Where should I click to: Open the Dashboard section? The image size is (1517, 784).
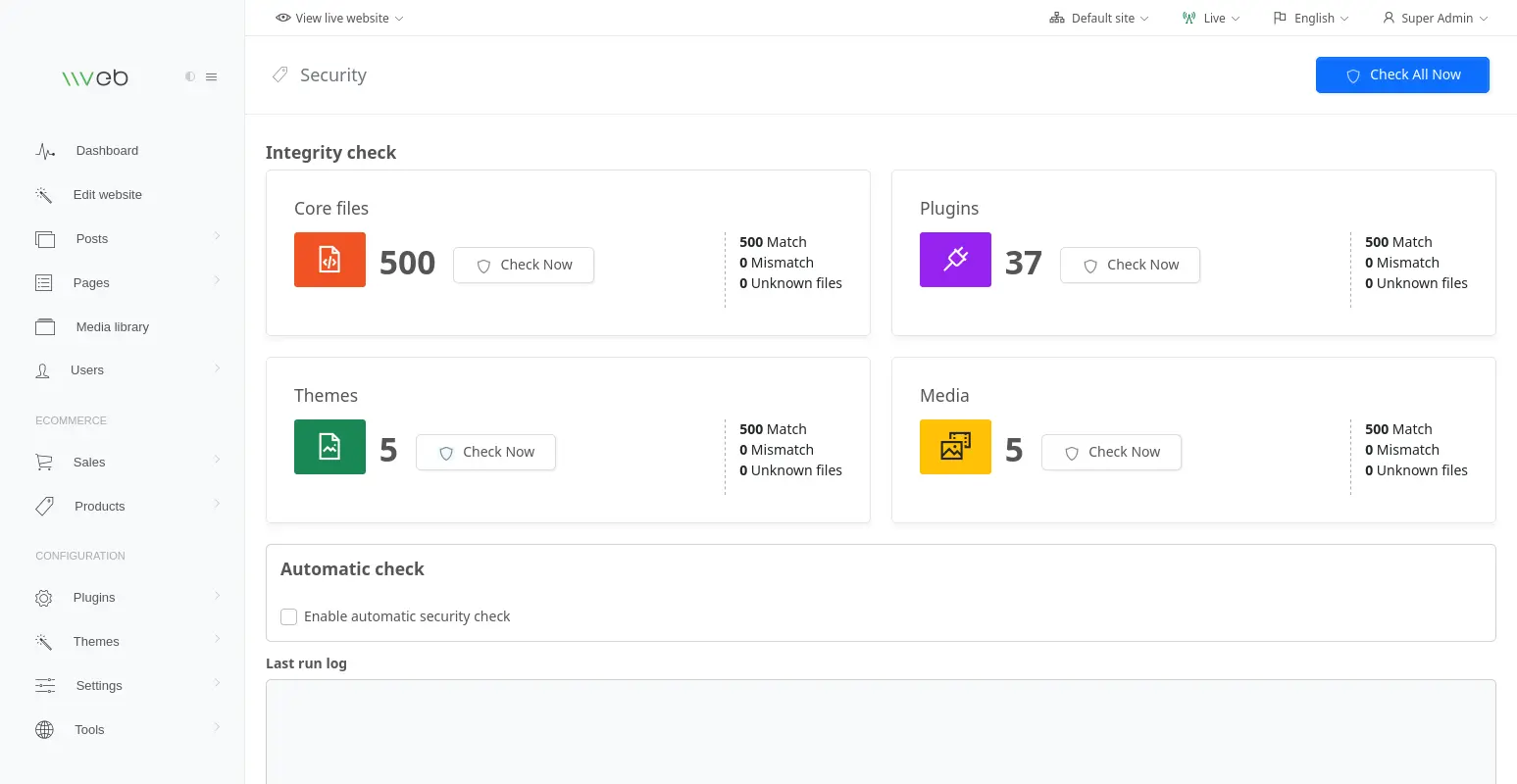pos(107,150)
